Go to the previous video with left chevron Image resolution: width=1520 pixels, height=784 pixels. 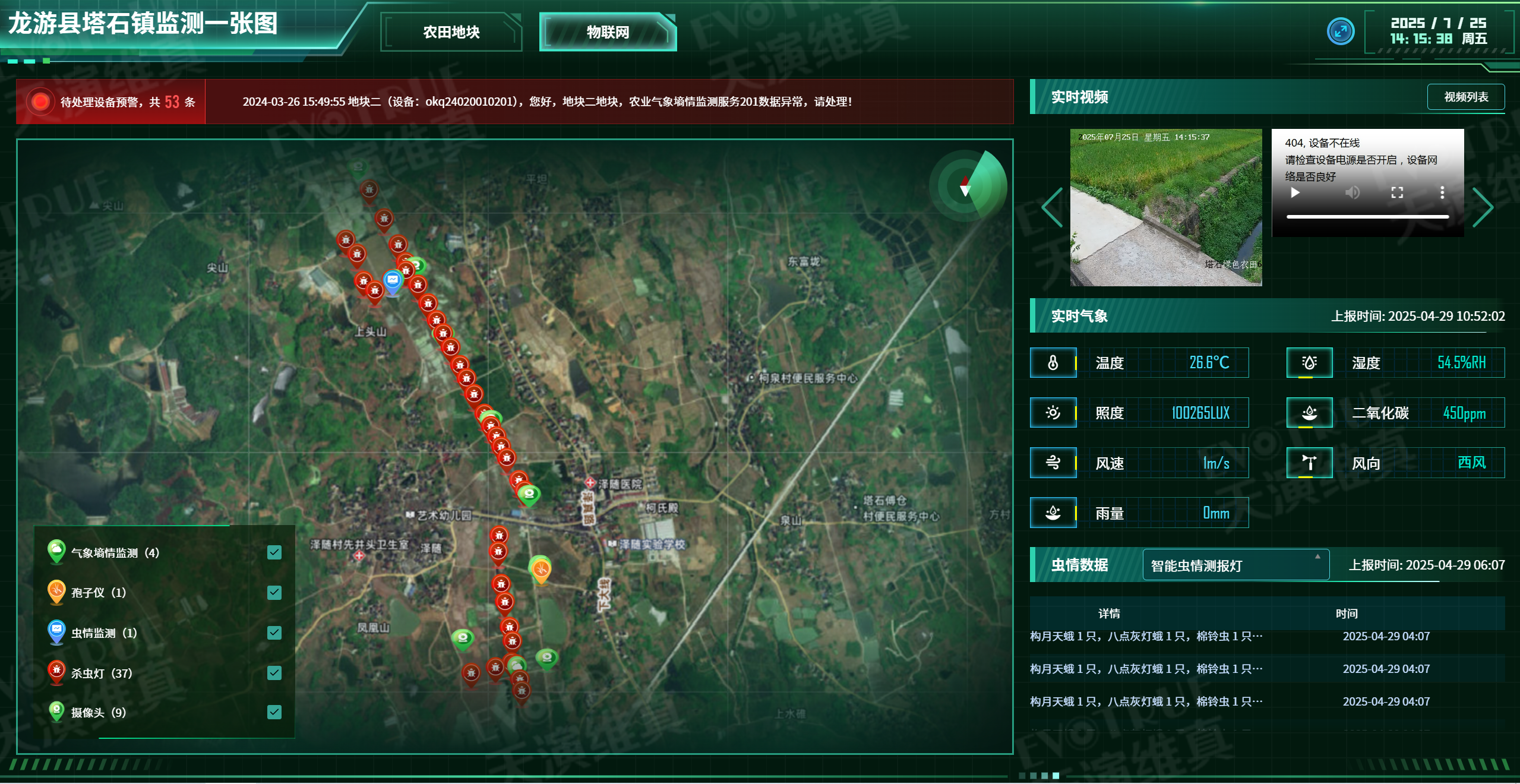click(x=1053, y=207)
